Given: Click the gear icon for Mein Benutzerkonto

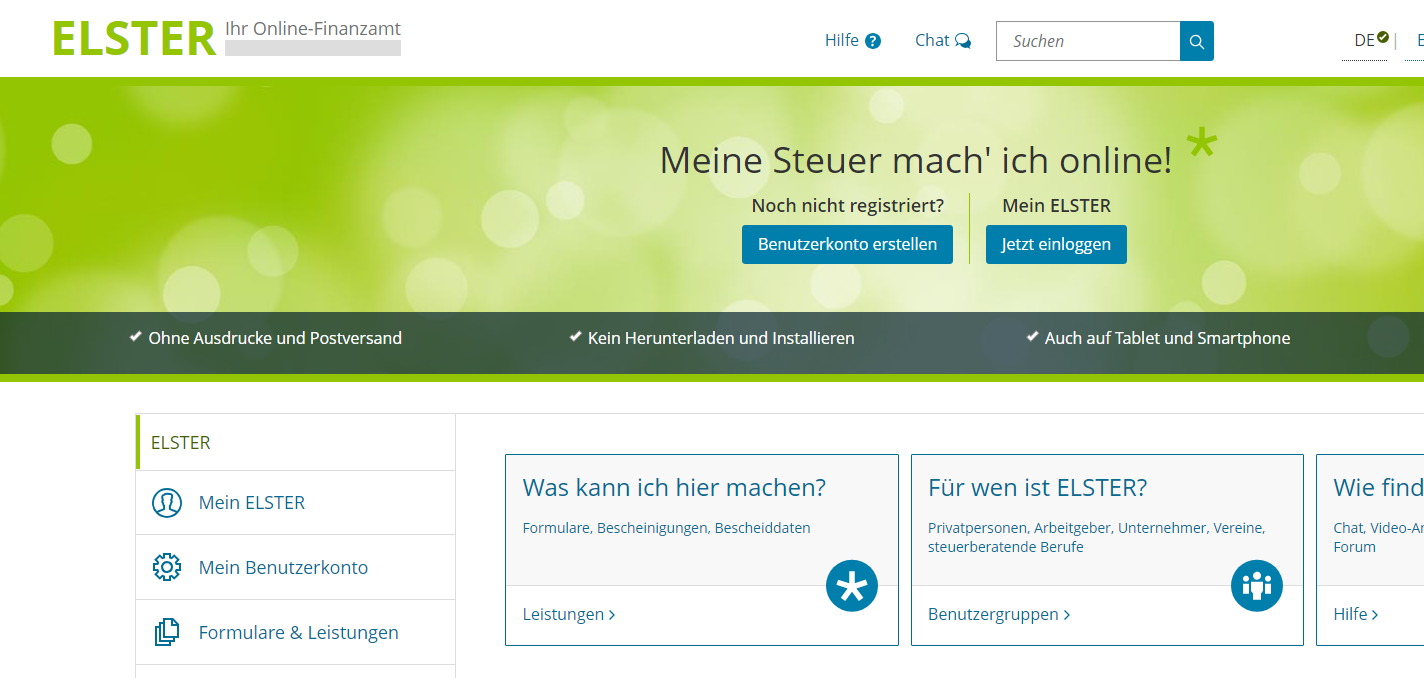Looking at the screenshot, I should pos(166,568).
